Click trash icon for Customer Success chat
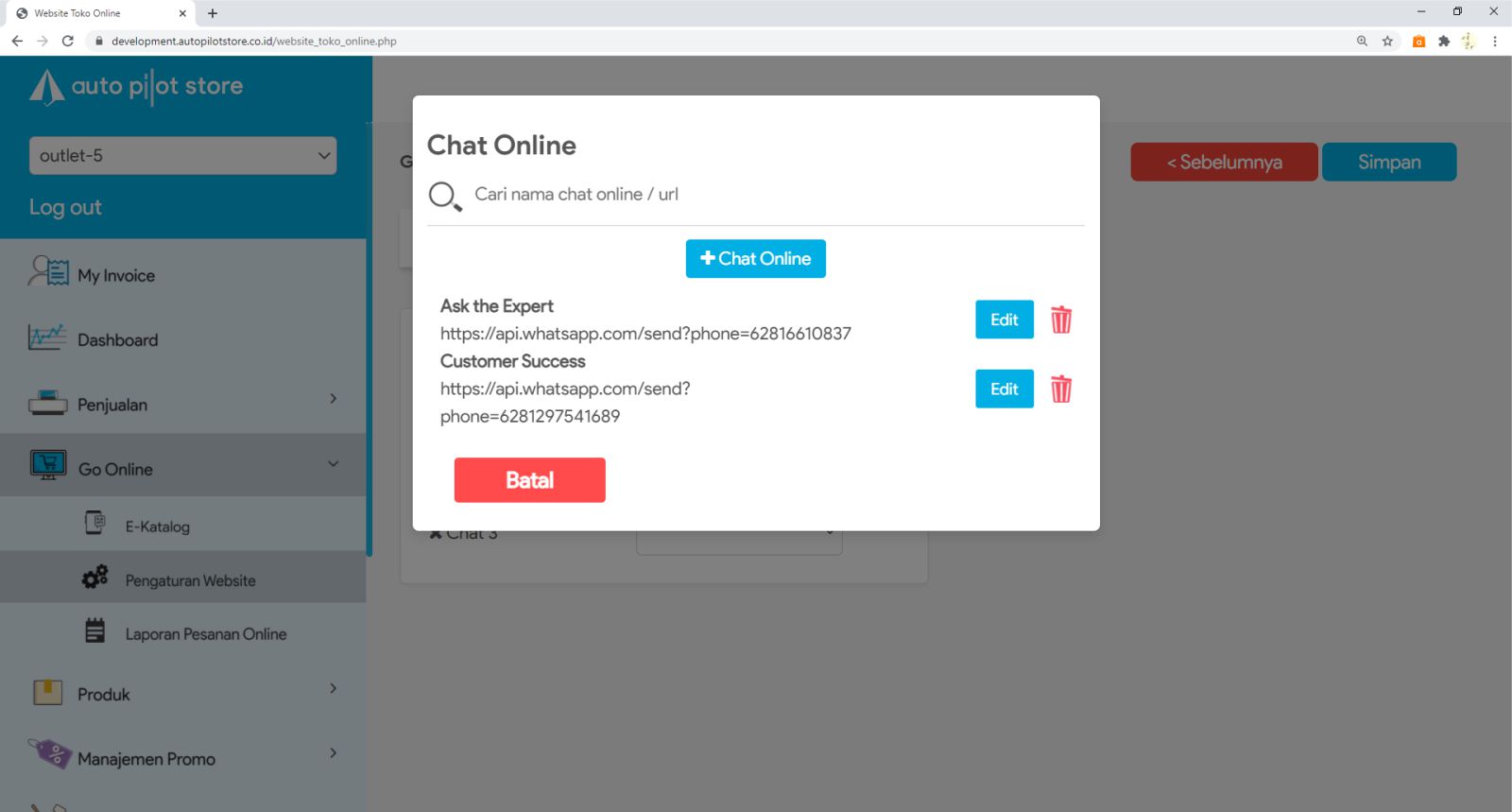The height and width of the screenshot is (812, 1512). (1061, 389)
